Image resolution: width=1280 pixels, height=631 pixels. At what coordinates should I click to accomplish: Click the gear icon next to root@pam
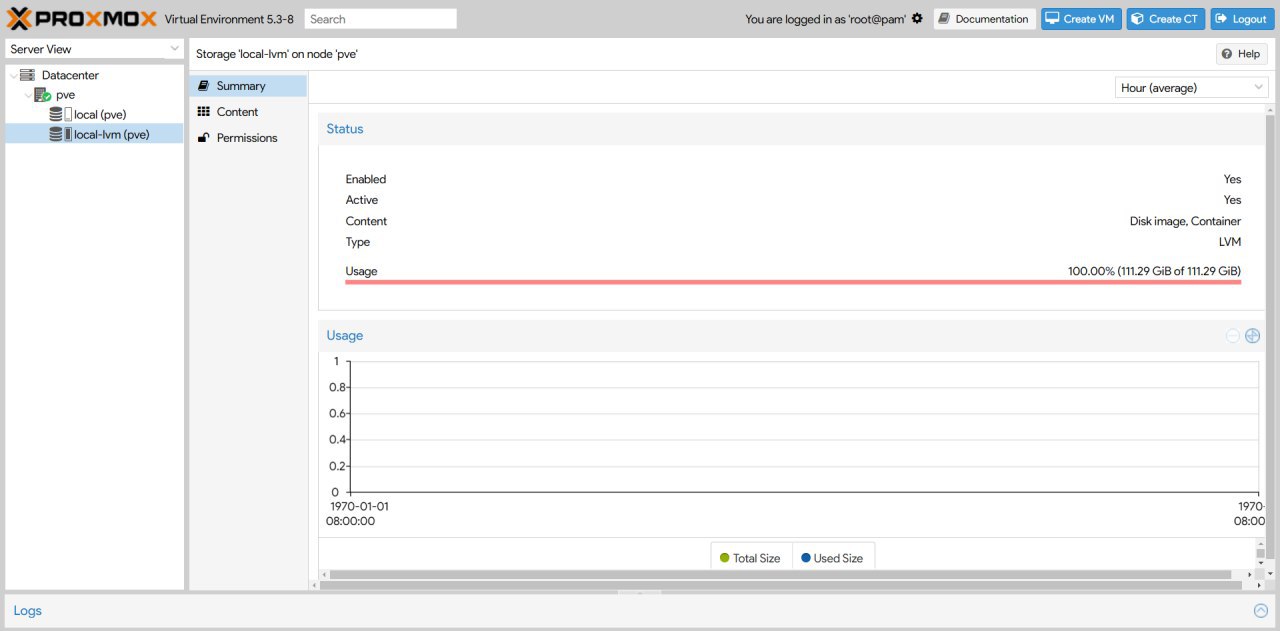(x=917, y=19)
